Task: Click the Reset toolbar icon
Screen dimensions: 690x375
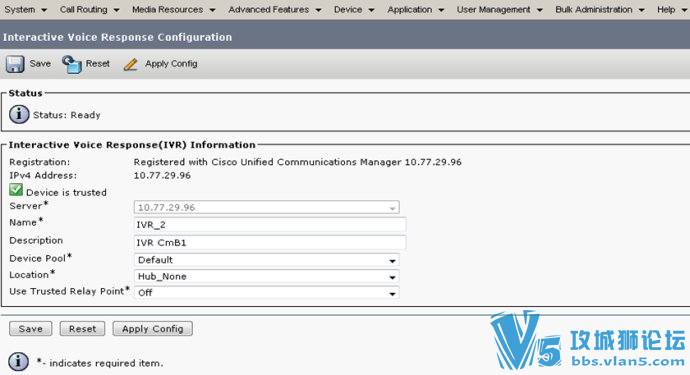Action: click(x=72, y=64)
